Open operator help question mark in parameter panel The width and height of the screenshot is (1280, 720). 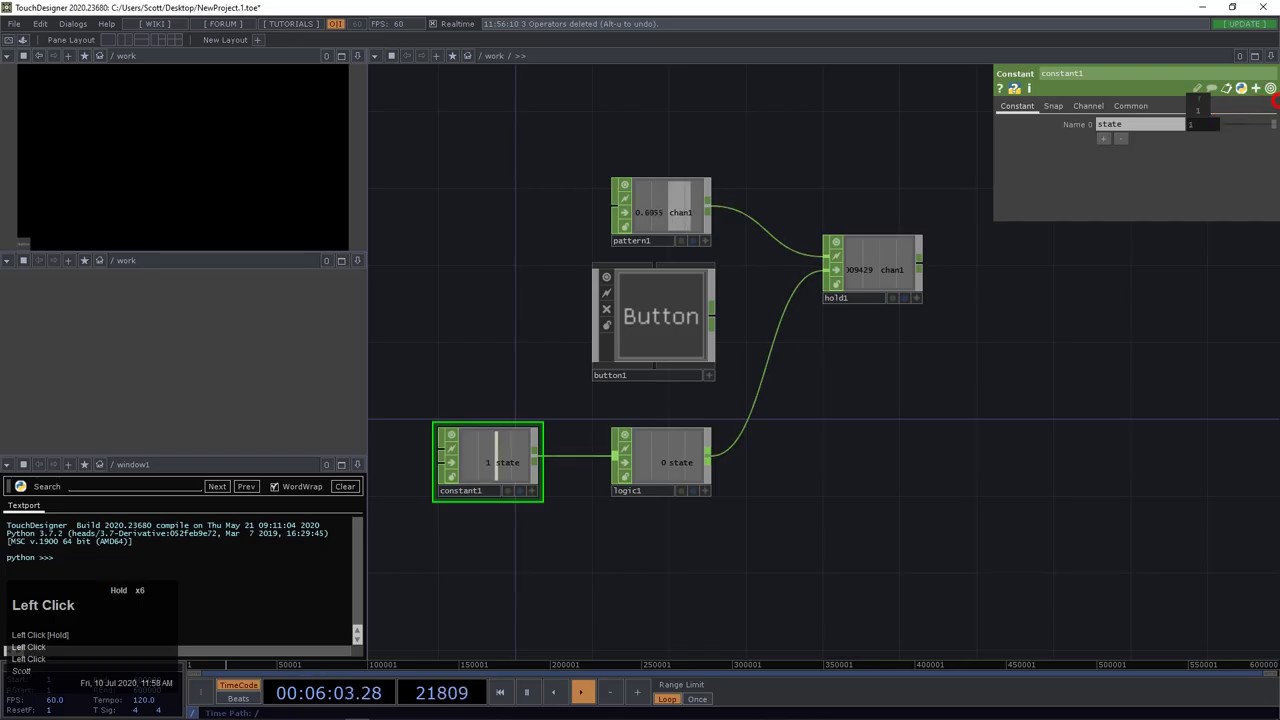coord(999,89)
